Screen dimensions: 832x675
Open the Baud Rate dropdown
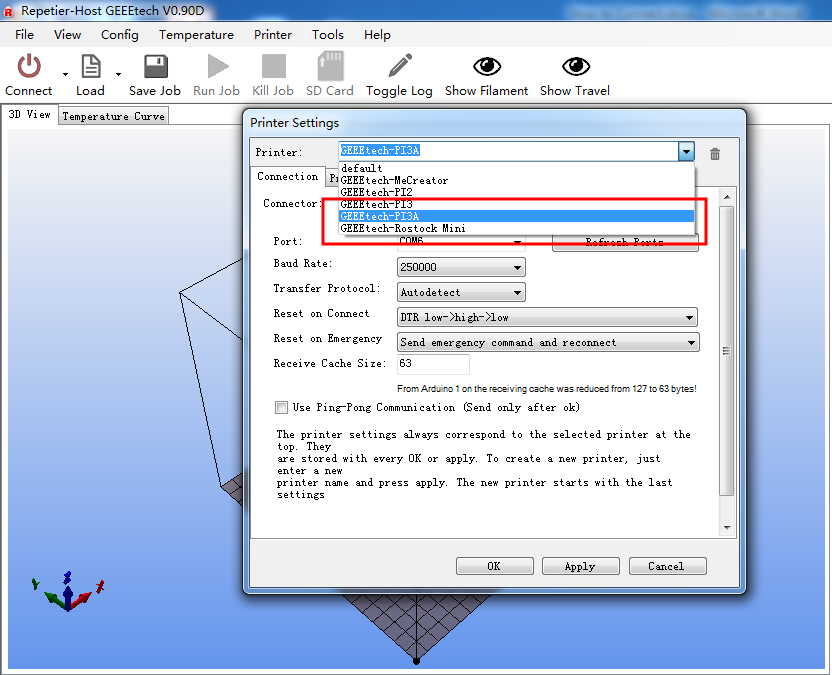(x=461, y=267)
